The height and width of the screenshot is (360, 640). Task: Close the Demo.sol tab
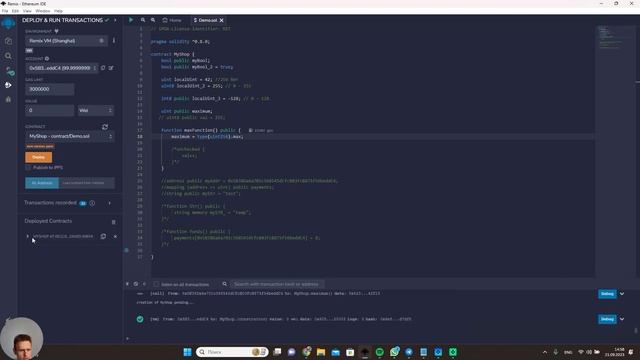[x=222, y=20]
